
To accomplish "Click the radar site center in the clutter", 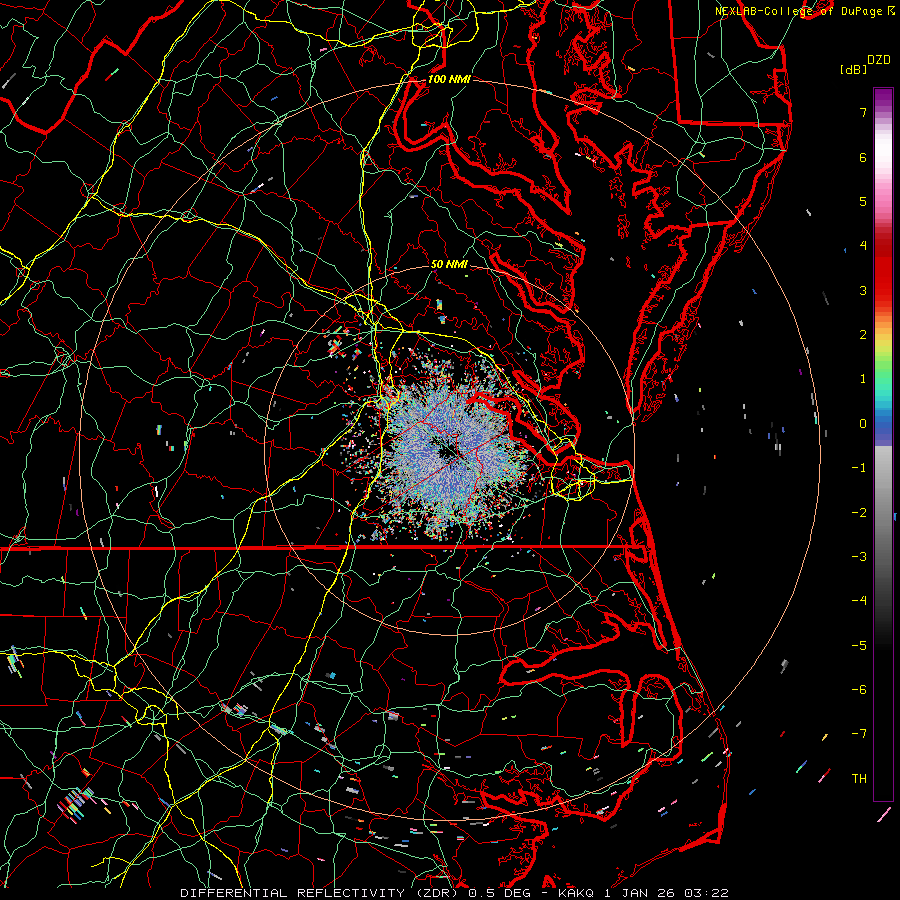I will tap(447, 453).
